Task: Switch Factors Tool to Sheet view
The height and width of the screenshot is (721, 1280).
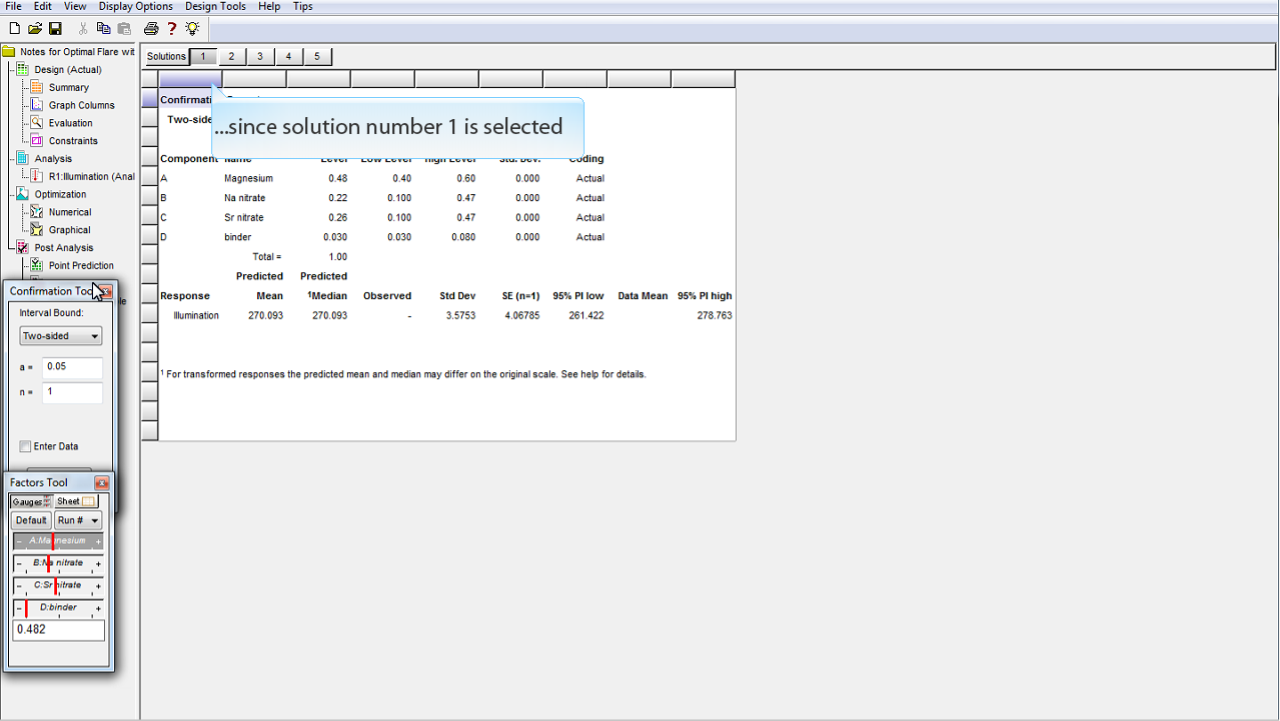Action: 76,501
